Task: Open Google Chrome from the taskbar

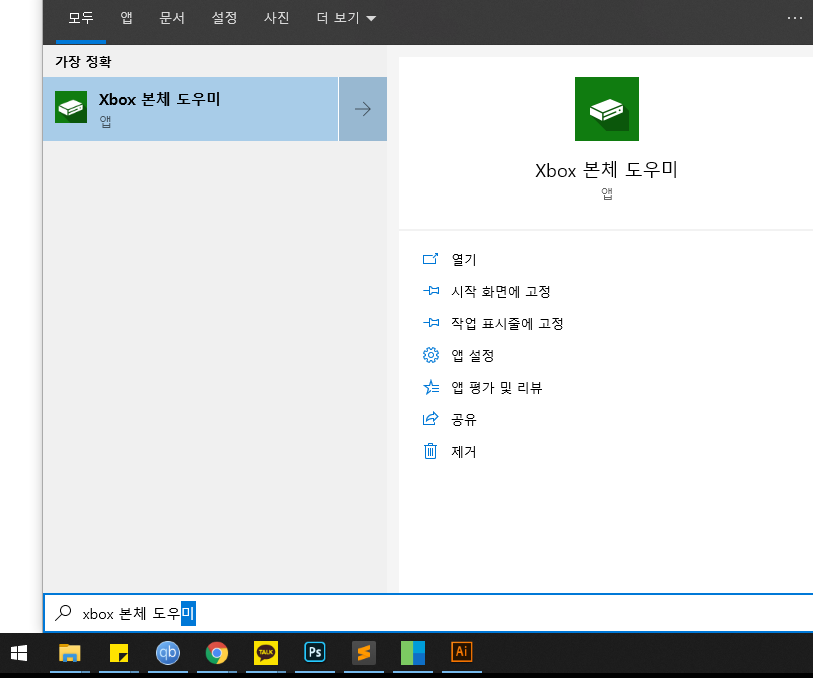Action: [217, 653]
